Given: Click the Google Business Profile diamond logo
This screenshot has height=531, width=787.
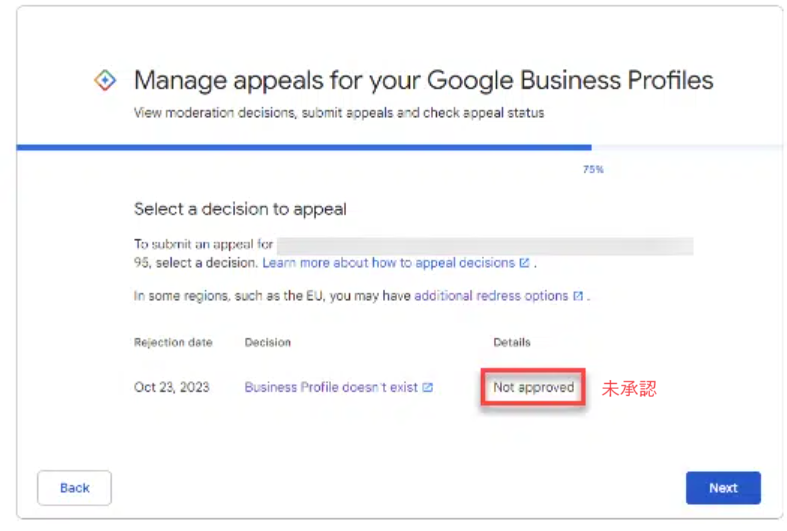Looking at the screenshot, I should pos(105,80).
